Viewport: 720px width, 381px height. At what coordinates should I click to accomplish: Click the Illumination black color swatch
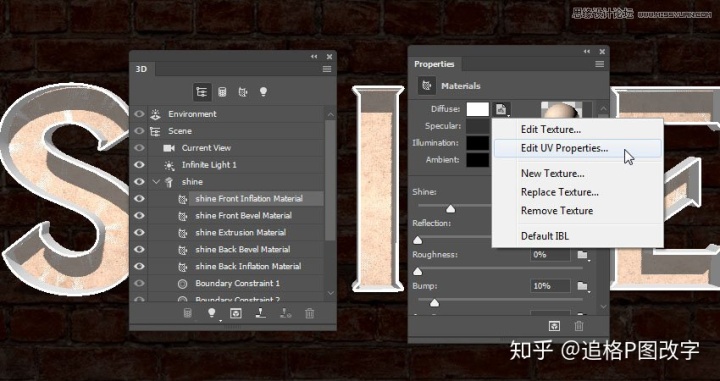[x=478, y=143]
